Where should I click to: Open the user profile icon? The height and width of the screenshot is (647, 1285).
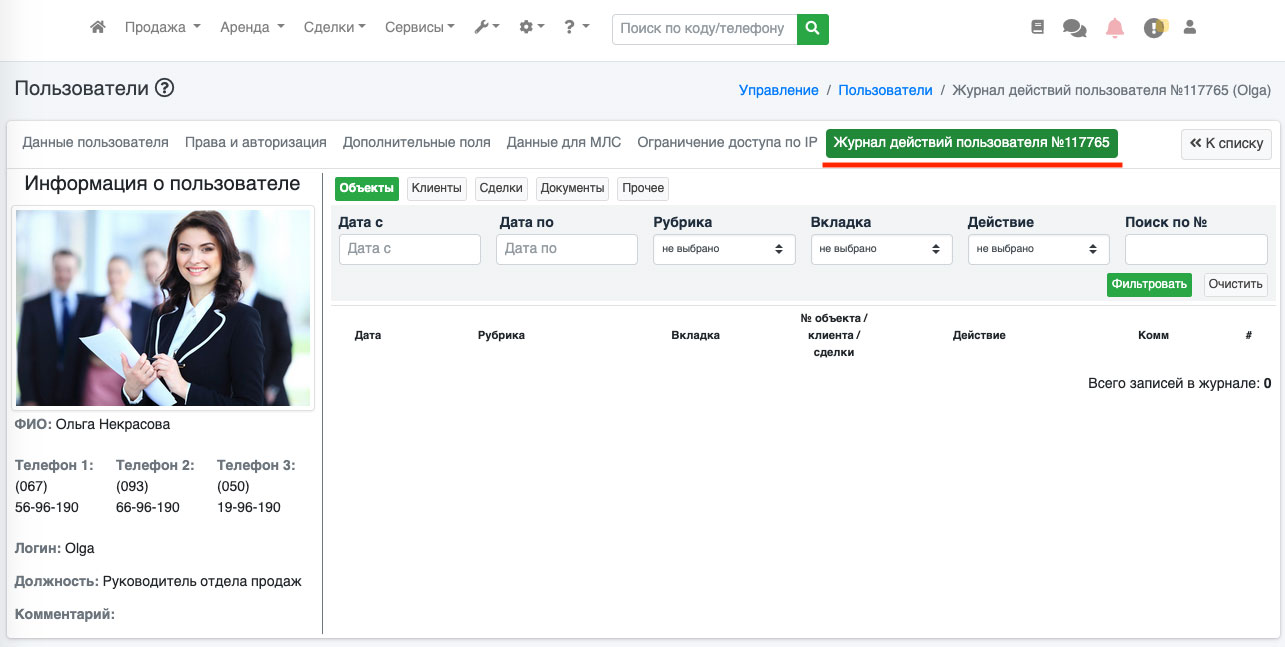[x=1190, y=28]
